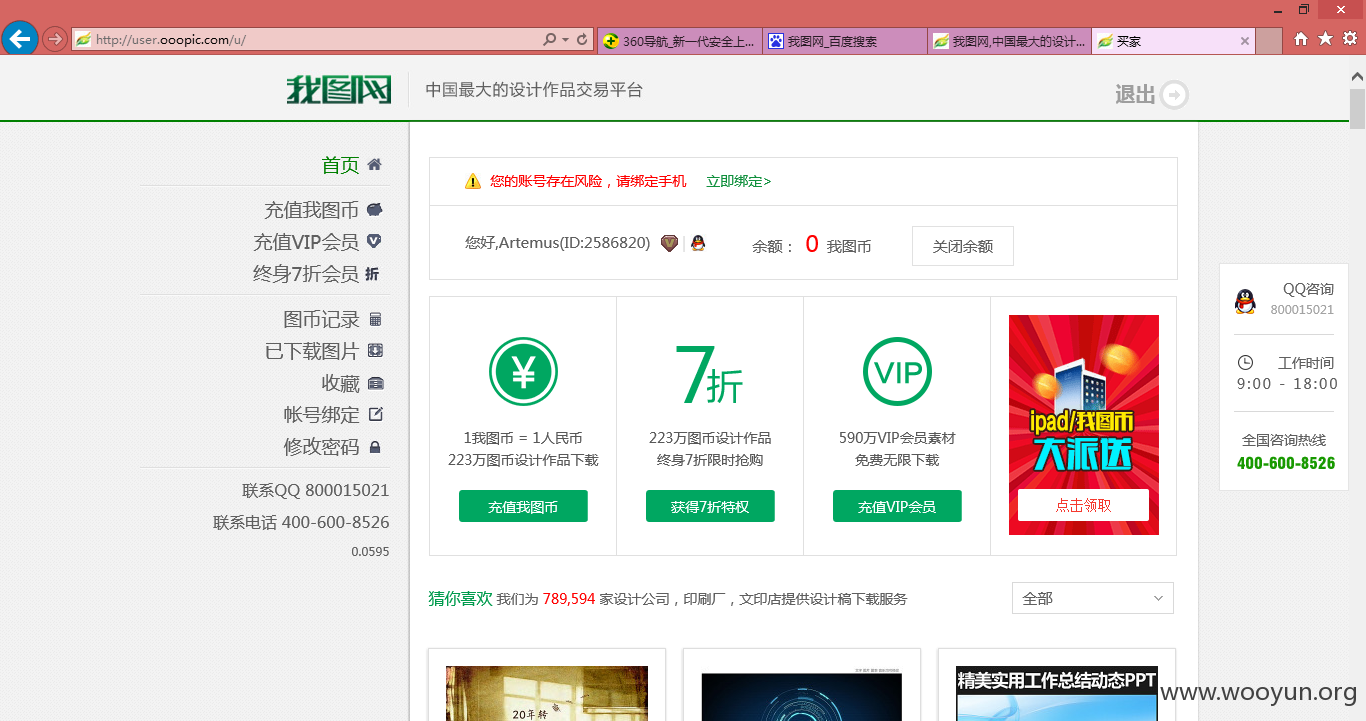This screenshot has height=721, width=1366.
Task: Switch to 我图网,中国最大的设计 tab
Action: click(x=1010, y=41)
